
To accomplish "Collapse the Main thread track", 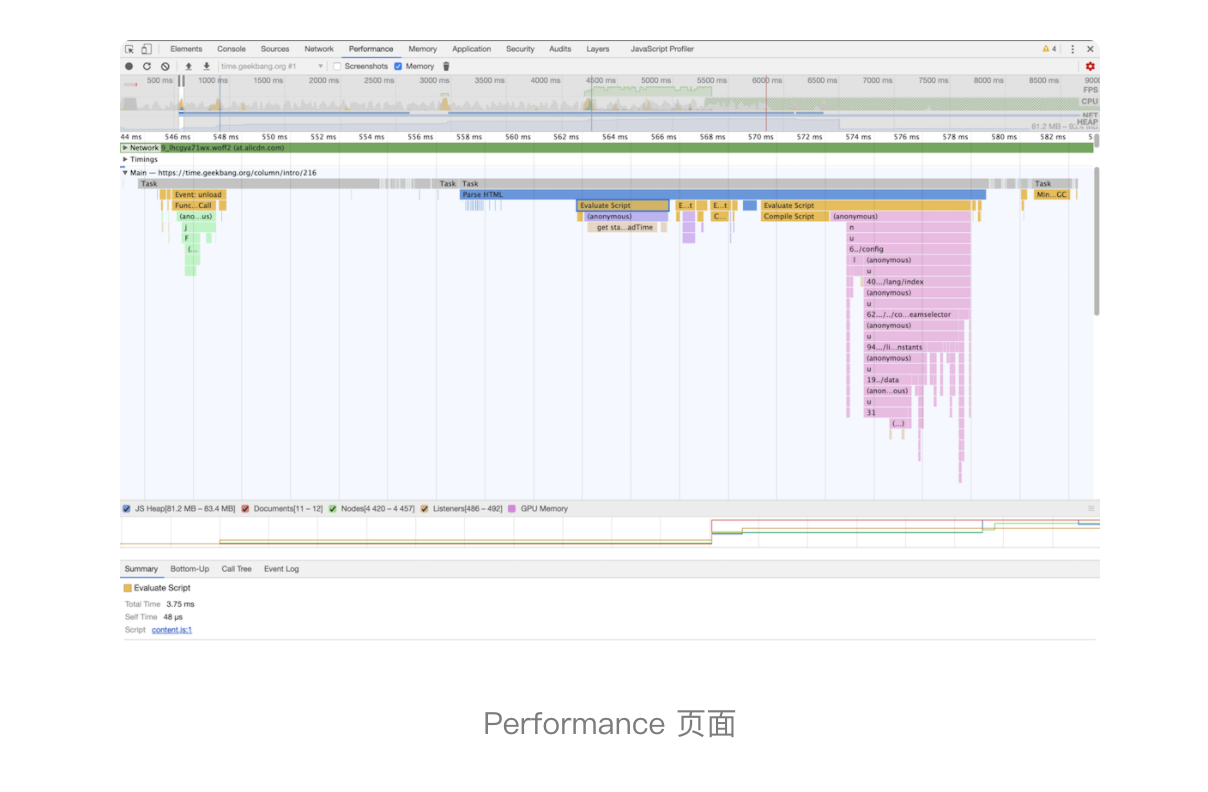I will (125, 173).
